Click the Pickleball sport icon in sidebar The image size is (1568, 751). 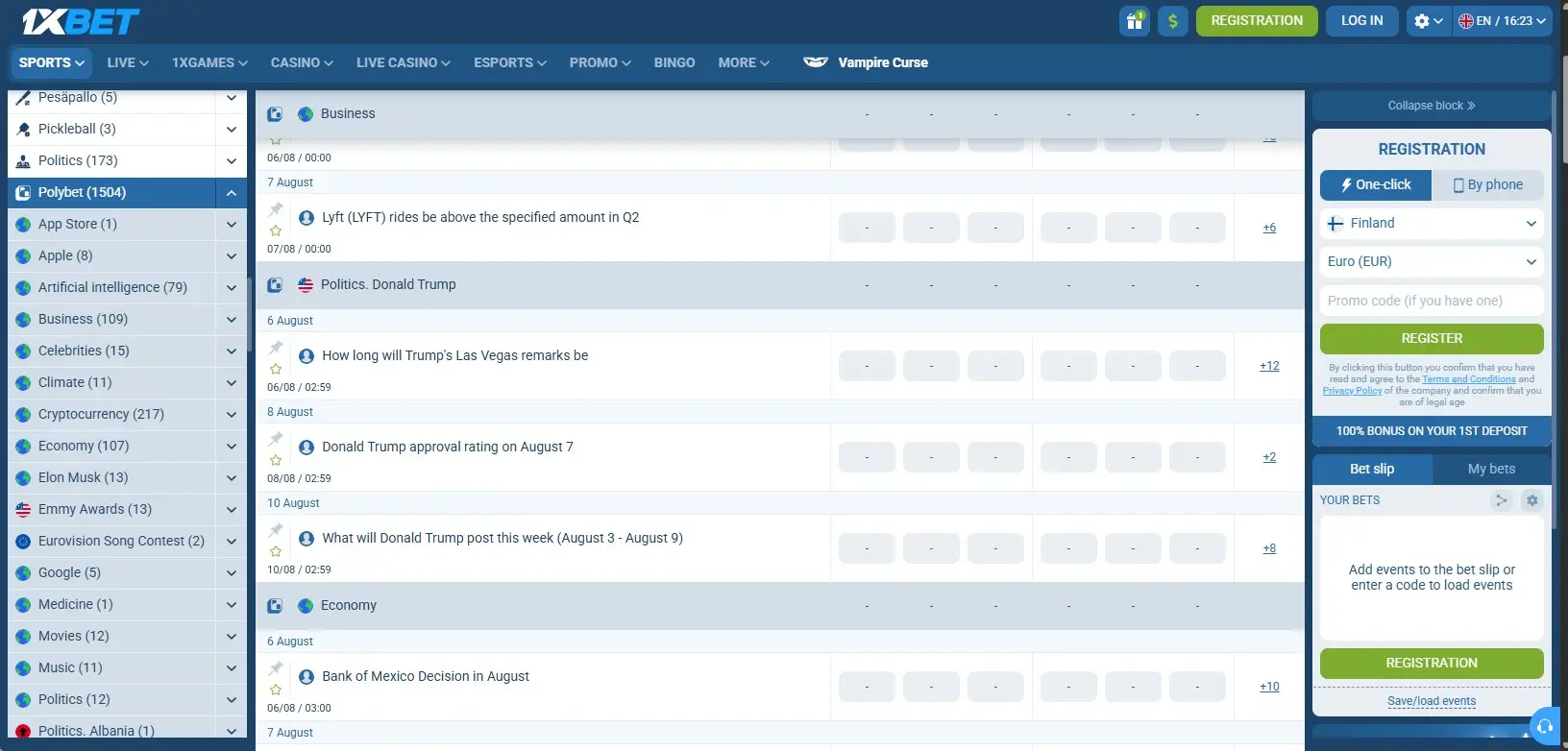tap(23, 130)
